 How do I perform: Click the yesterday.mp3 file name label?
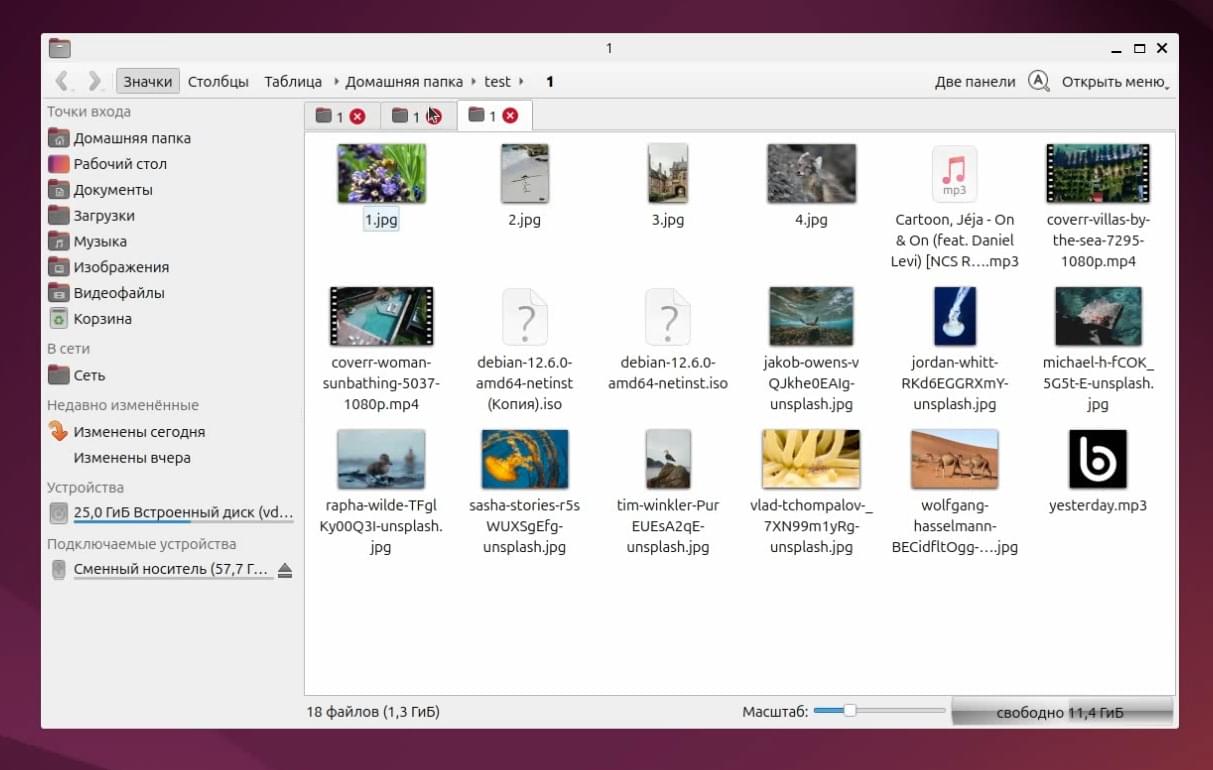[x=1098, y=505]
